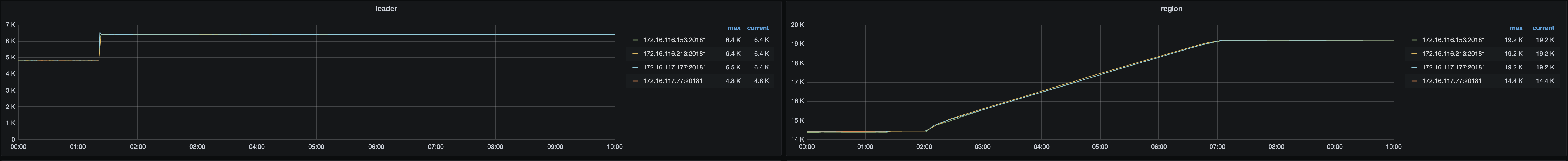1568x161 pixels.
Task: Click the blue series color icon in region legend
Action: tap(1414, 67)
